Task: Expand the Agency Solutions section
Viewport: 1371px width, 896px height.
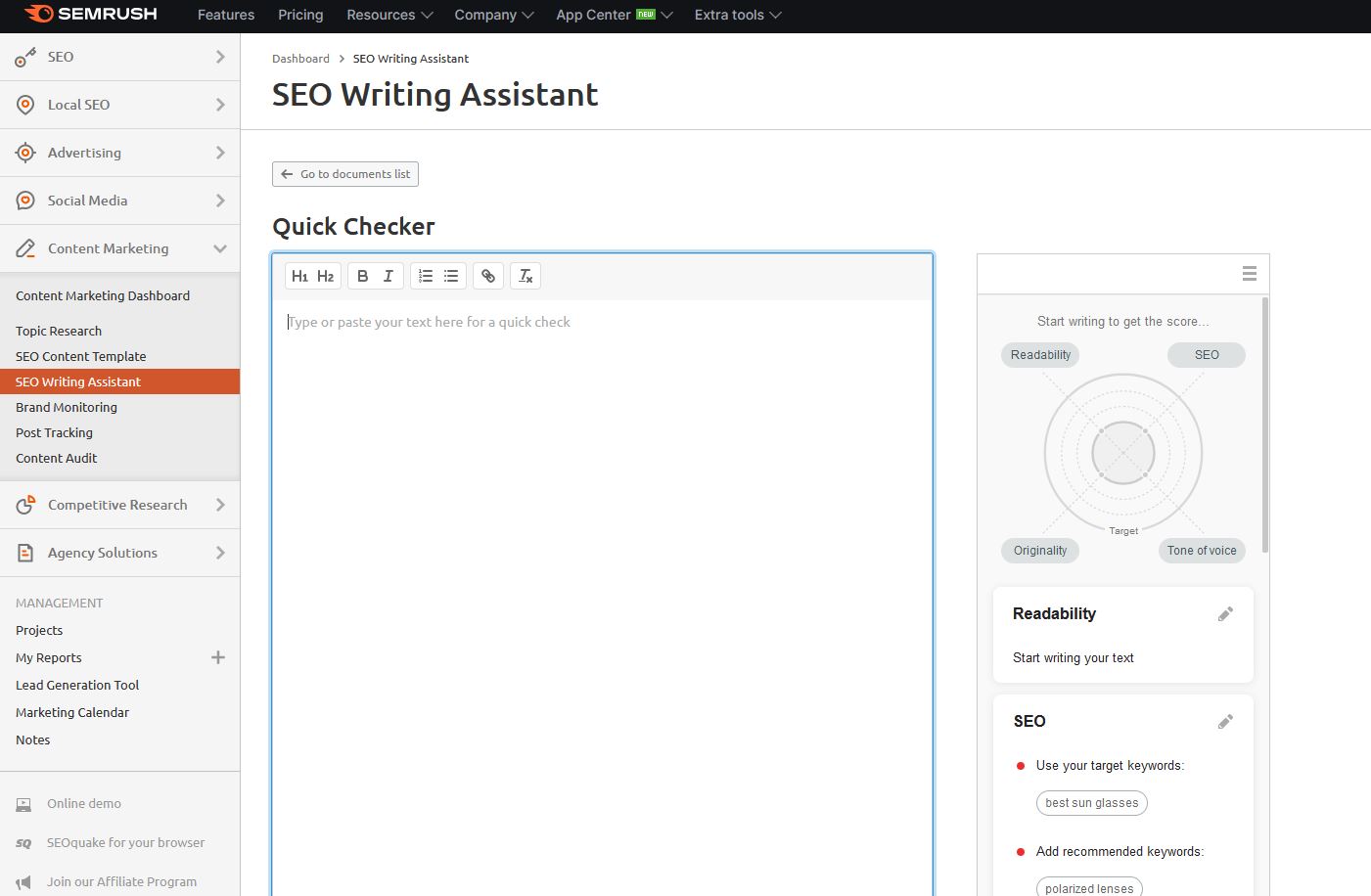Action: coord(220,553)
